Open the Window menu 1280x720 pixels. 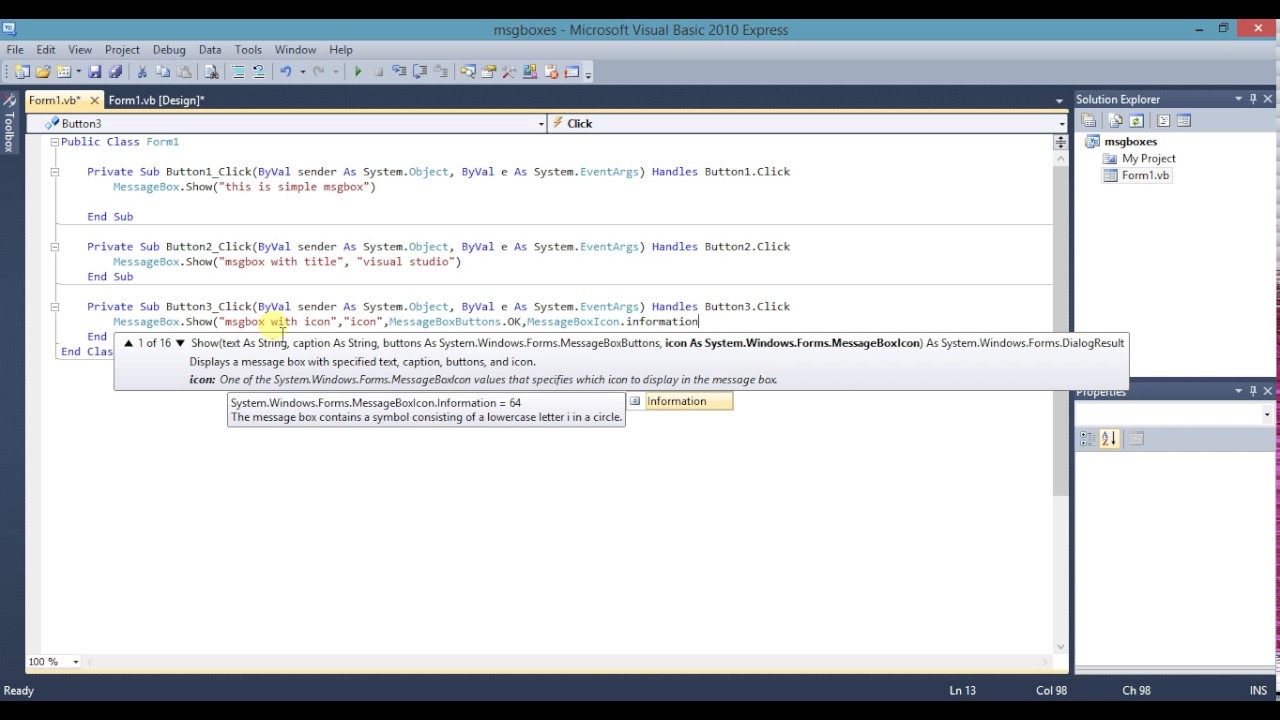tap(295, 50)
